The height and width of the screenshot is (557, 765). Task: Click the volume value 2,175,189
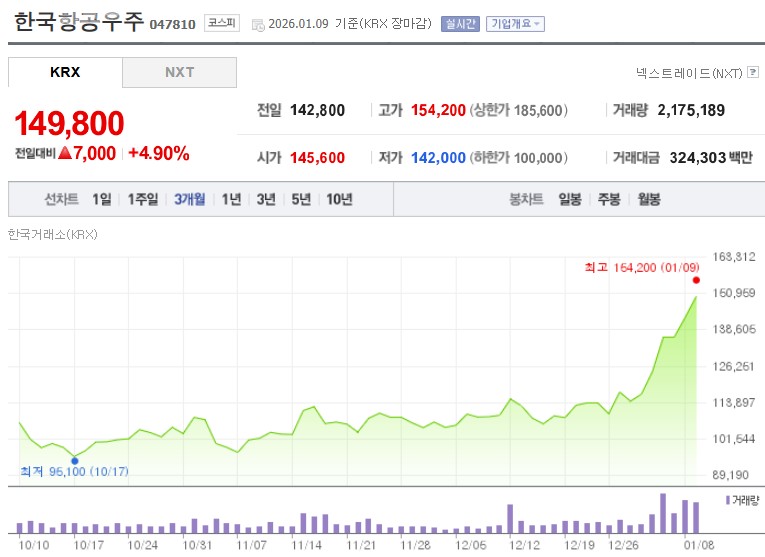691,110
